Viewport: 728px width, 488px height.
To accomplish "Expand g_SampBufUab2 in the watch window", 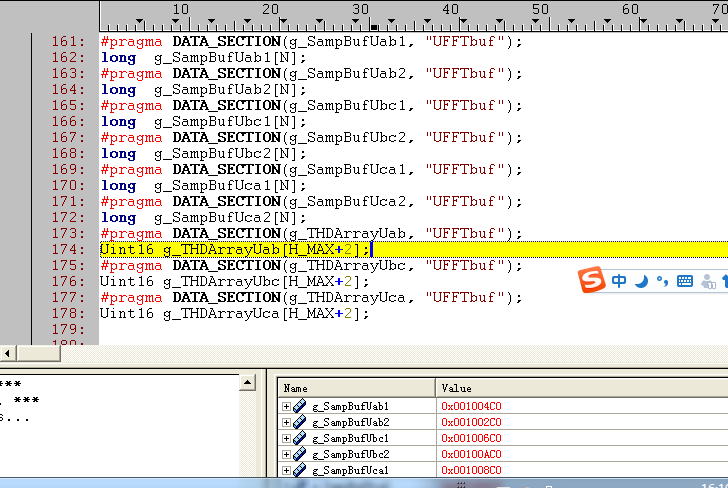I will pos(286,423).
